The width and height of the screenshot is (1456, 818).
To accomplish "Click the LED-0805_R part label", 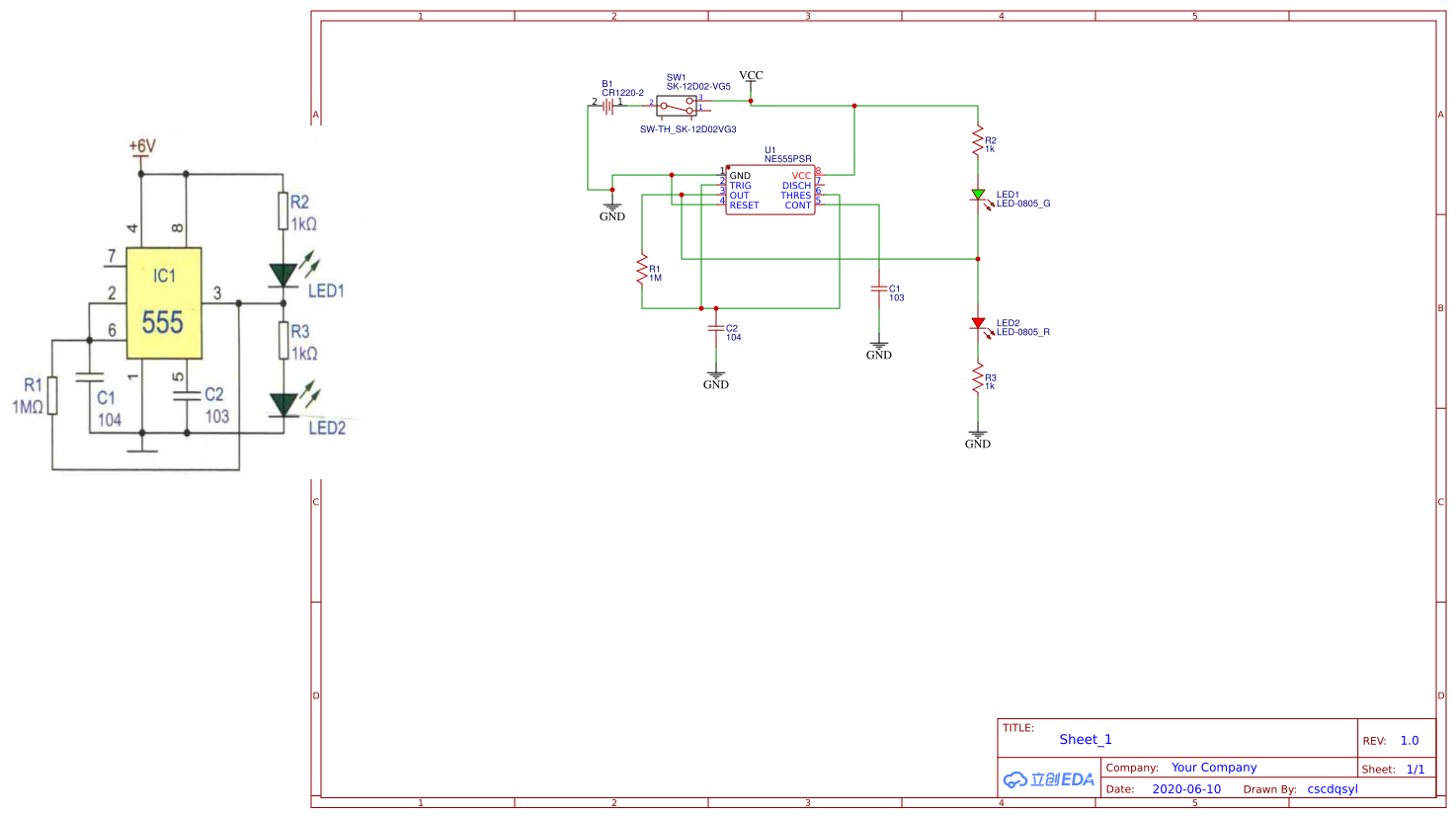I will tap(1023, 332).
